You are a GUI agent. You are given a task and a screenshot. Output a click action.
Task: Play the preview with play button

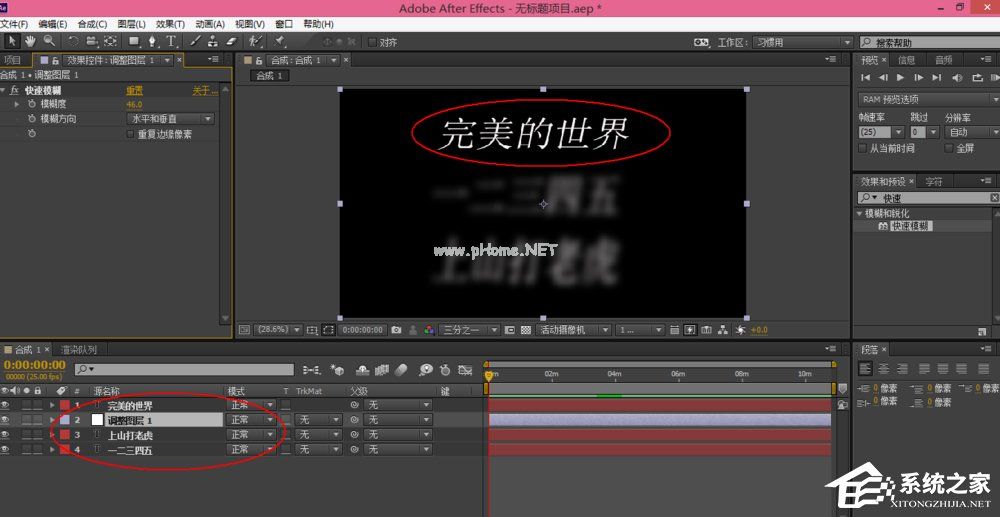pos(901,77)
